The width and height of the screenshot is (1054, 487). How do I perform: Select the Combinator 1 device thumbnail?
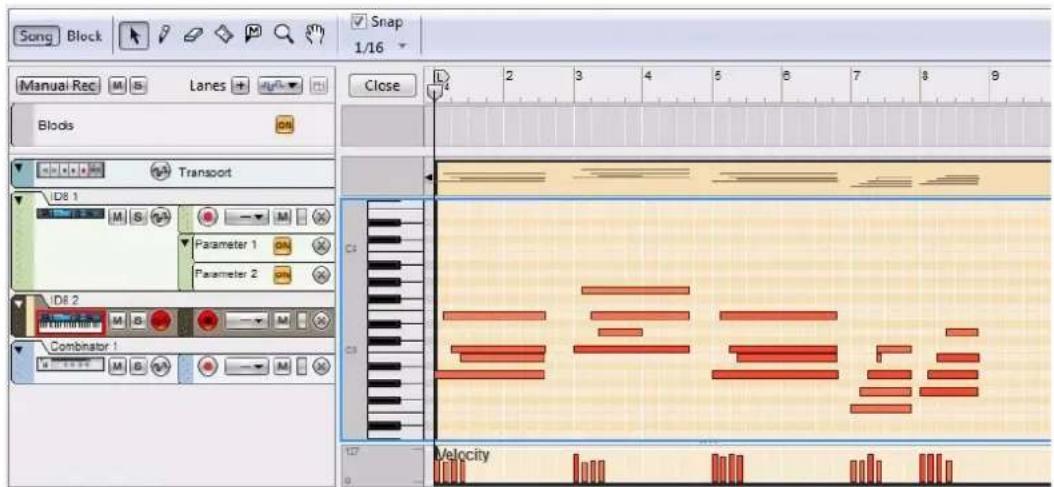[70, 364]
